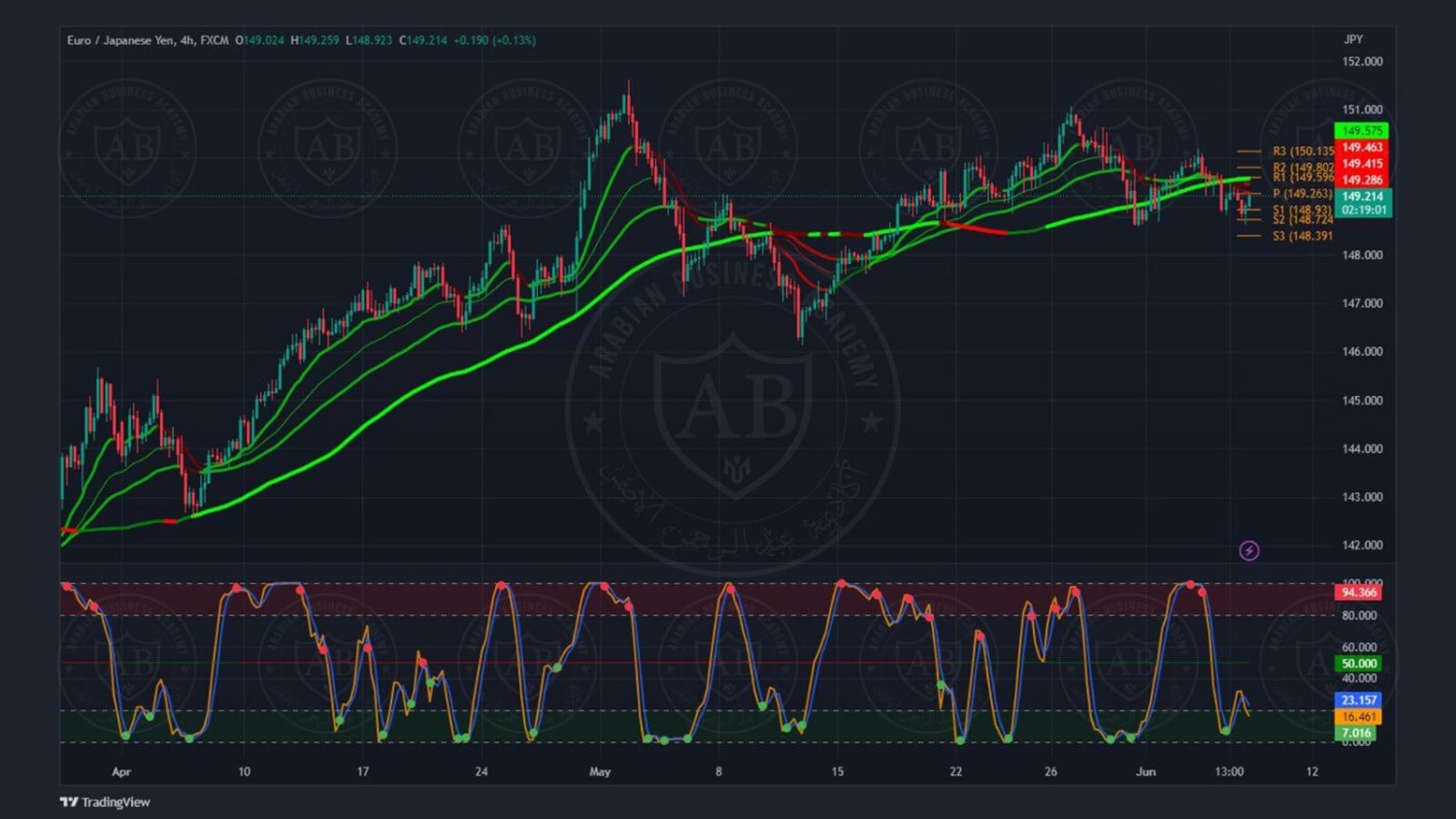Select the S1 (148.93) pivot label

click(x=1302, y=210)
